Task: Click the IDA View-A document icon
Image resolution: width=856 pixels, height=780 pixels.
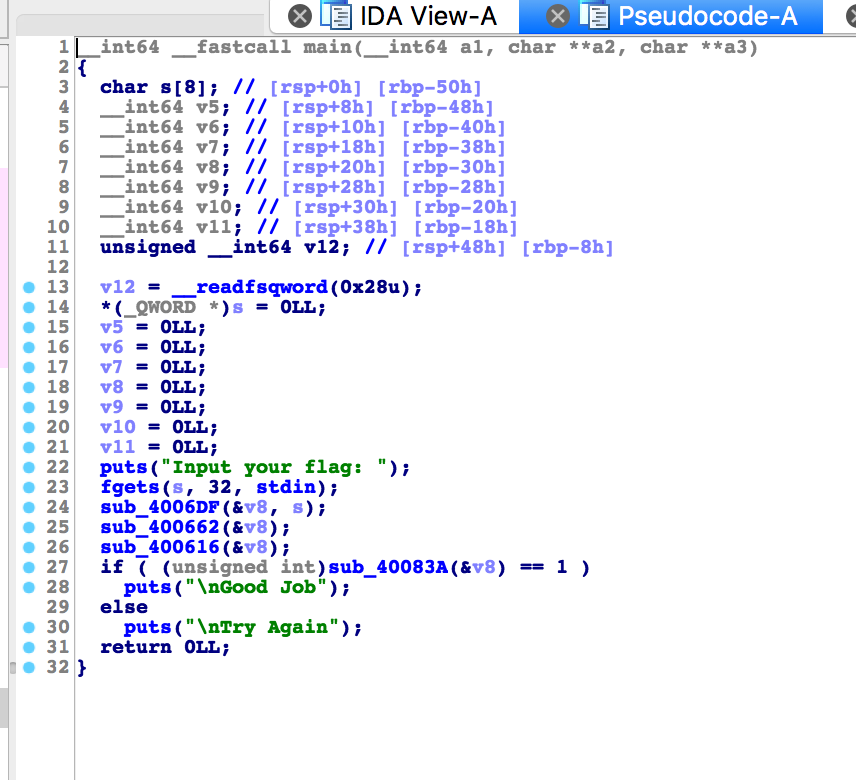Action: pos(336,15)
